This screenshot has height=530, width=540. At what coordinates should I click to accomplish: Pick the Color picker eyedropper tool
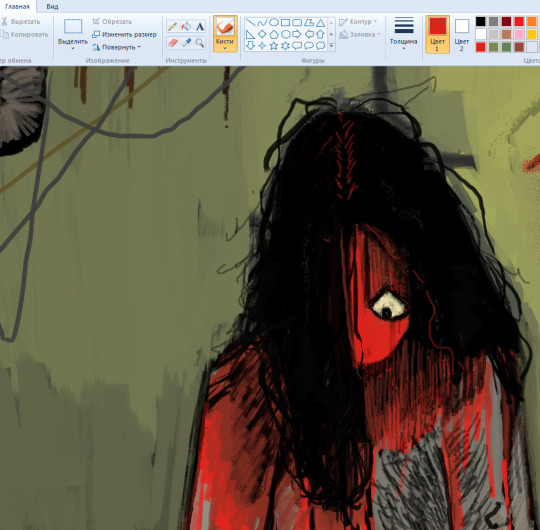pyautogui.click(x=186, y=43)
